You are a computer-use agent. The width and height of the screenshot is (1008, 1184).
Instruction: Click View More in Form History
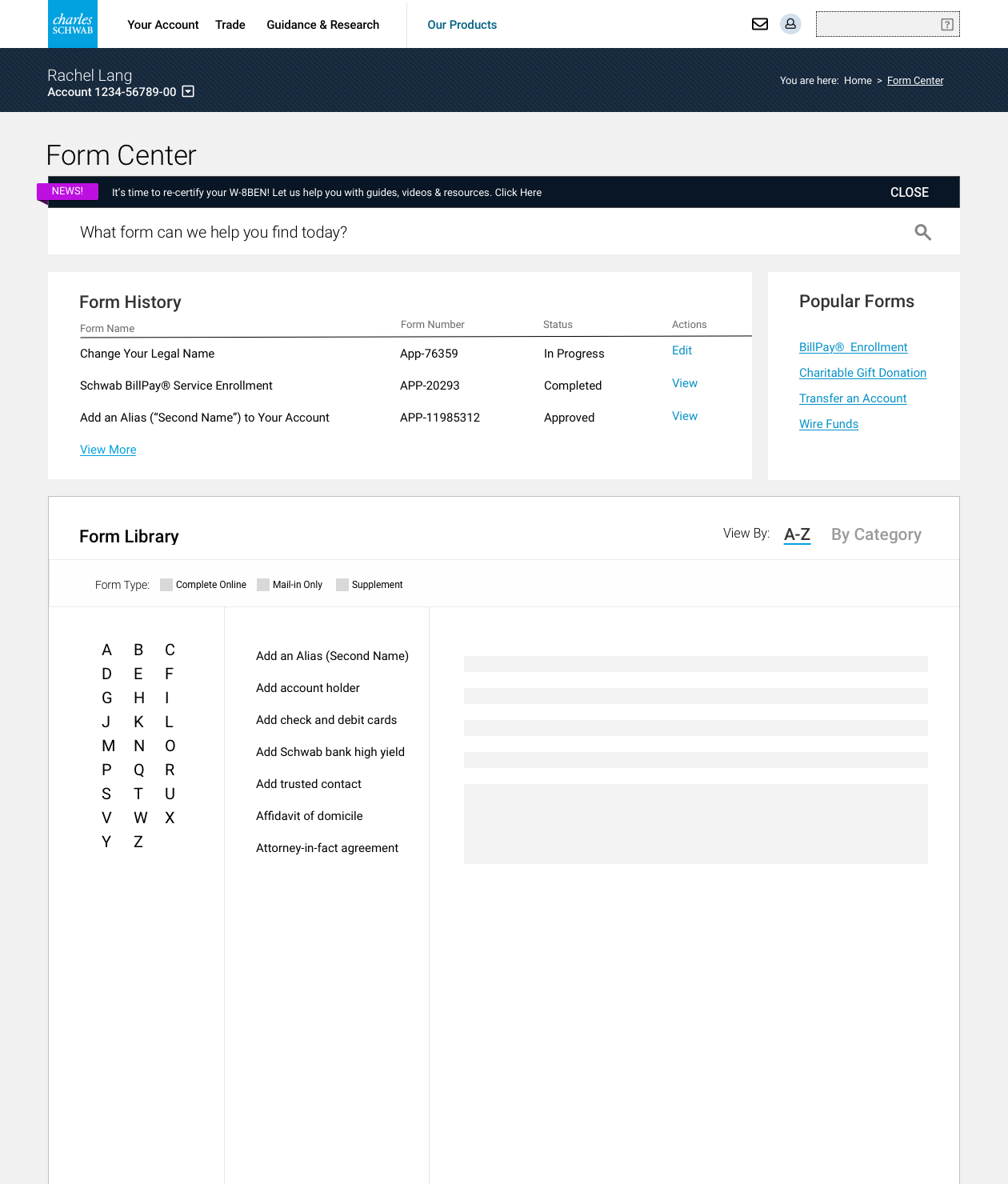(x=108, y=450)
